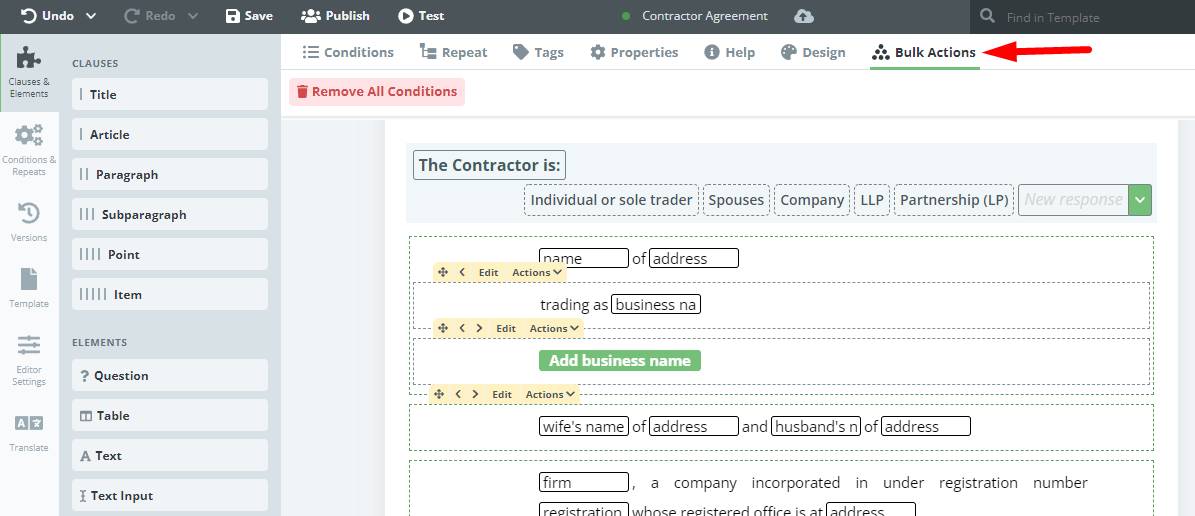Open Versions history panel
This screenshot has width=1195, height=516.
click(x=29, y=222)
